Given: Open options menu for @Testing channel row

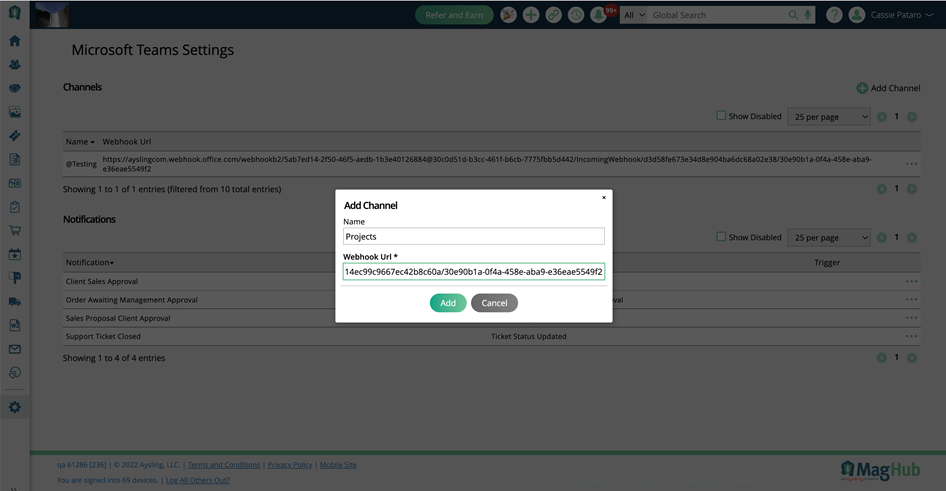Looking at the screenshot, I should [x=911, y=164].
